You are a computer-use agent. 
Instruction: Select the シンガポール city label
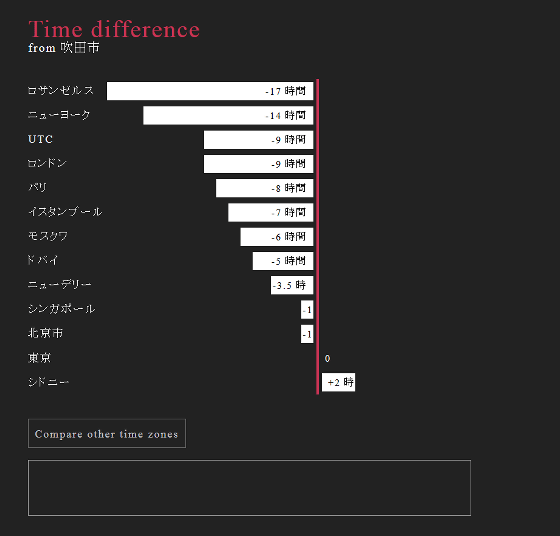[x=61, y=309]
